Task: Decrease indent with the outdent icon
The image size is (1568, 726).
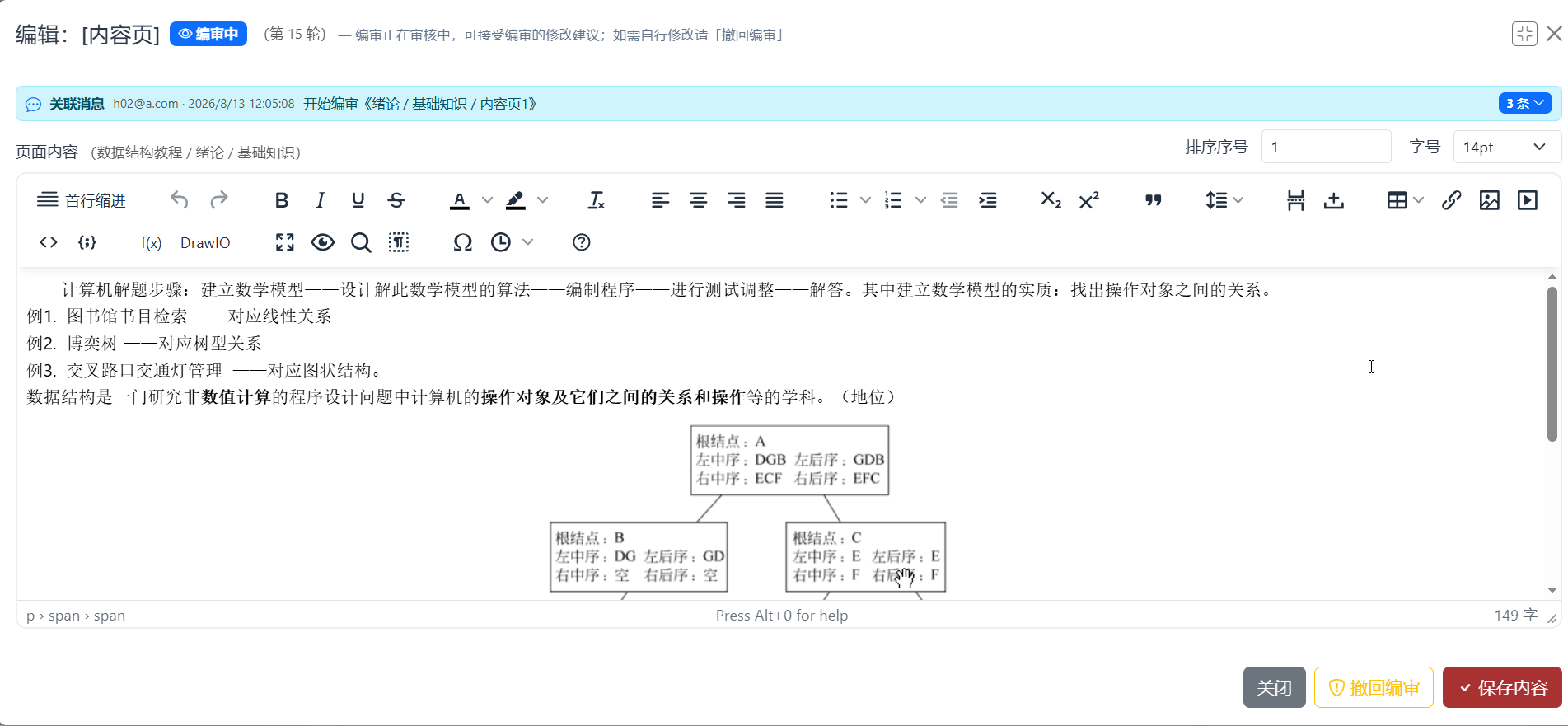Action: point(949,200)
